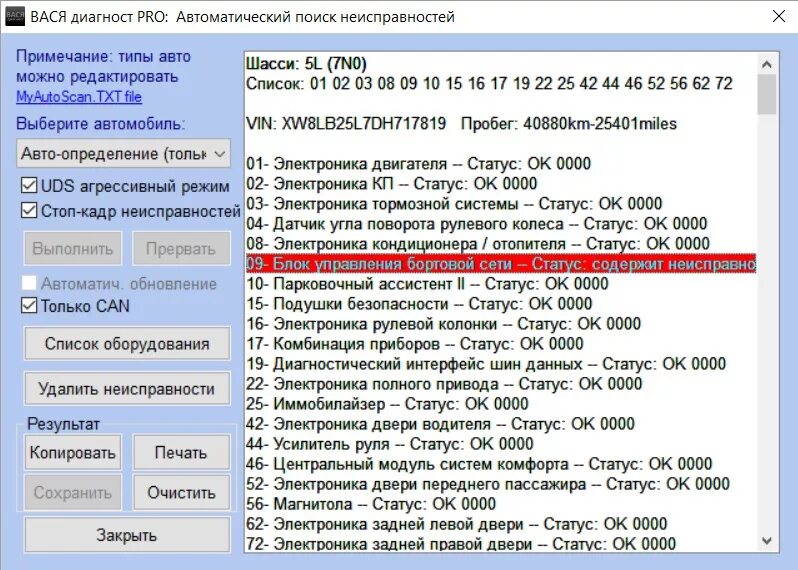
Task: Click the Сохранить button
Action: point(73,492)
